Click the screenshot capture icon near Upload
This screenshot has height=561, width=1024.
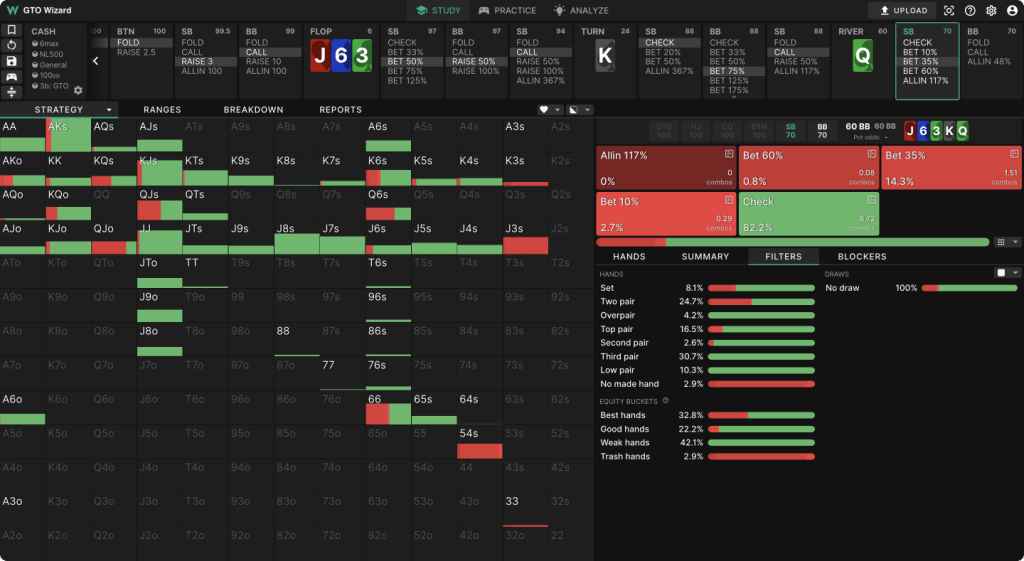[949, 10]
